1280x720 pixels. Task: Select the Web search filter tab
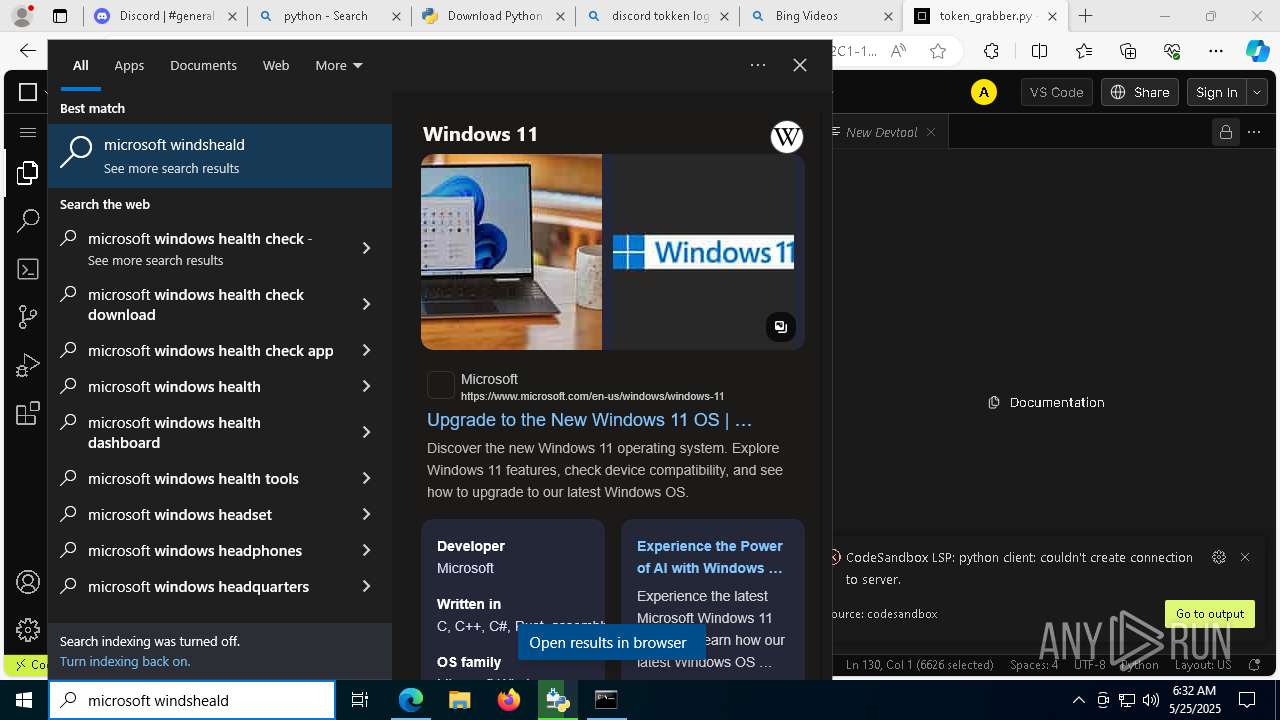(x=276, y=65)
